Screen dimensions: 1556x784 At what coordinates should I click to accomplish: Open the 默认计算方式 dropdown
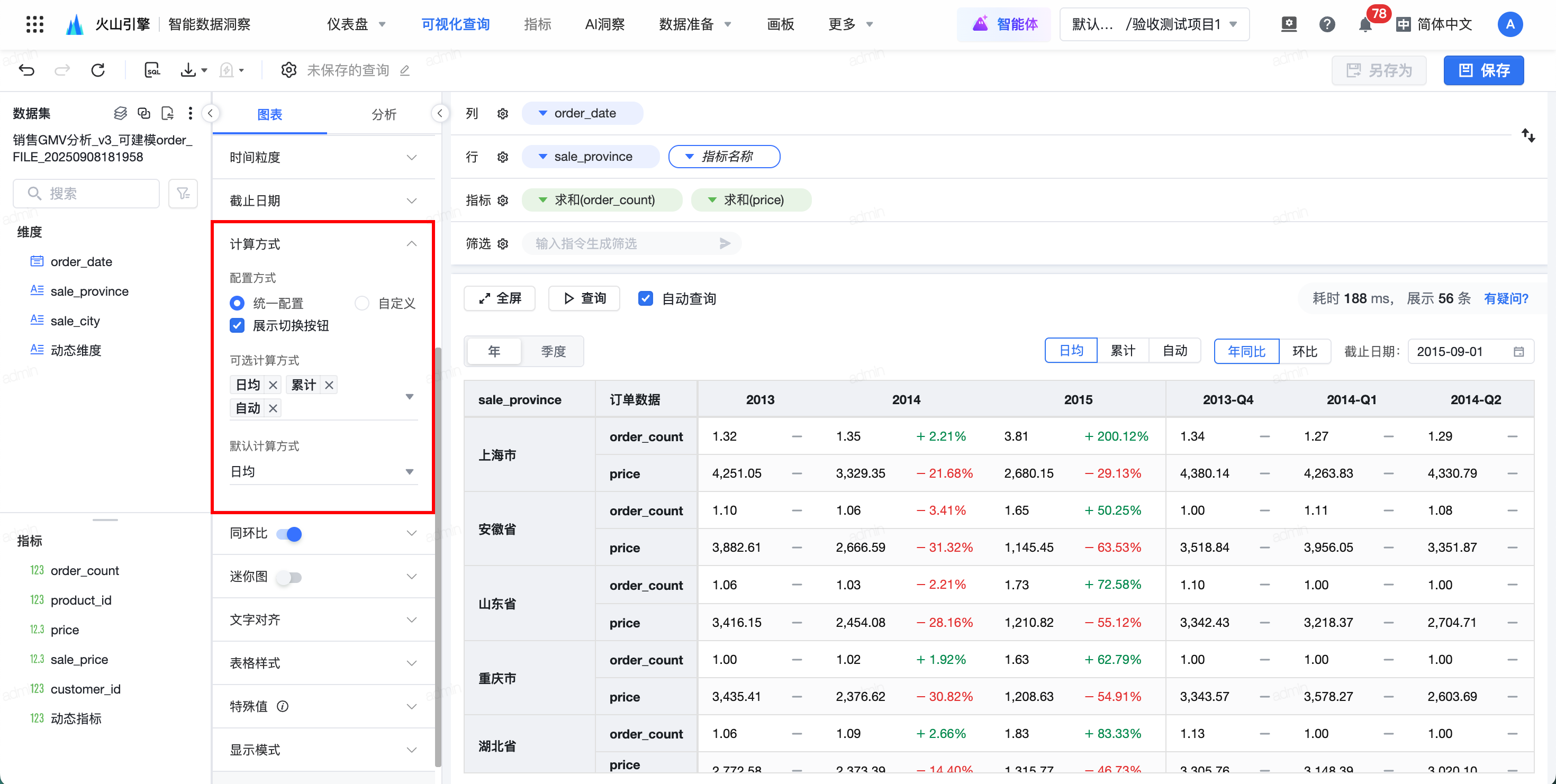click(x=322, y=471)
